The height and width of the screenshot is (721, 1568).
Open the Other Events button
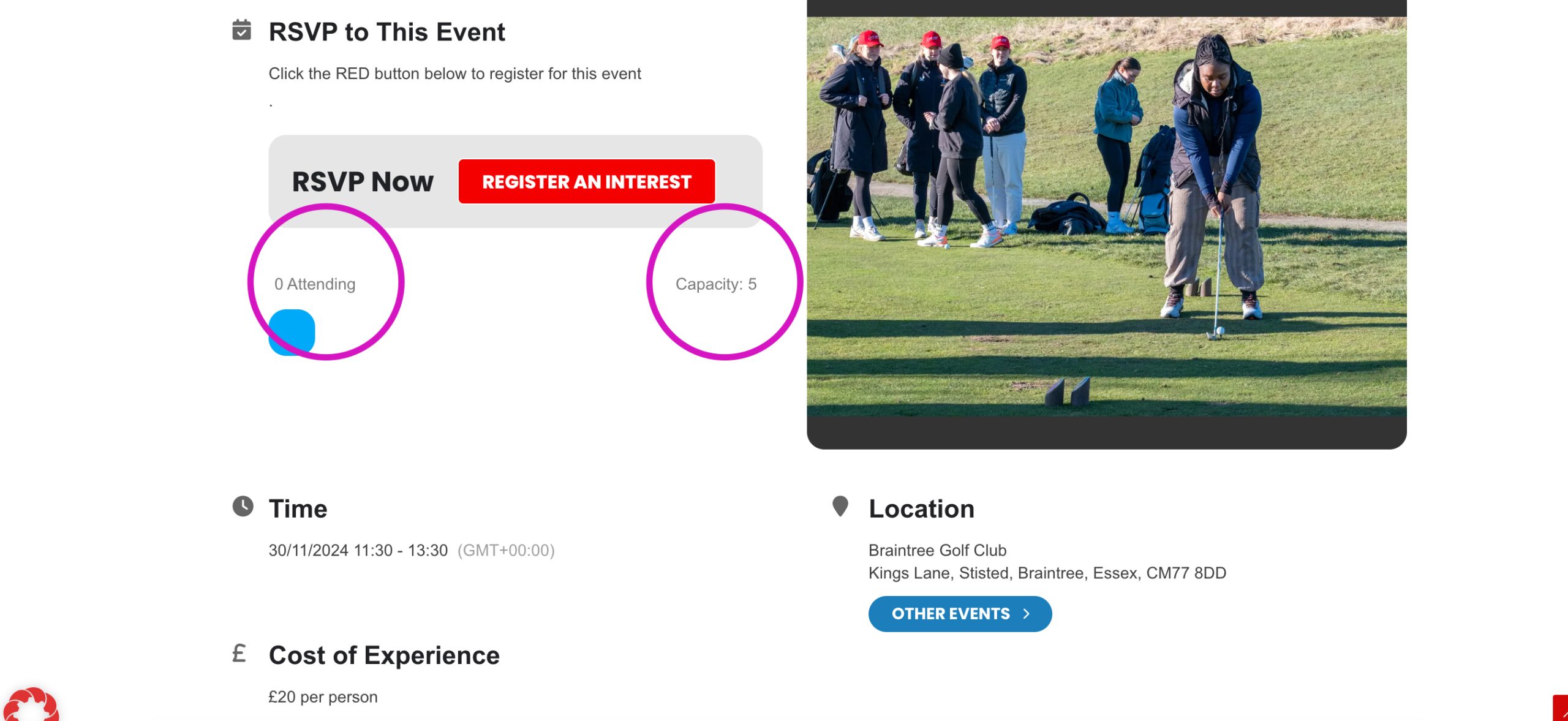[x=960, y=614]
